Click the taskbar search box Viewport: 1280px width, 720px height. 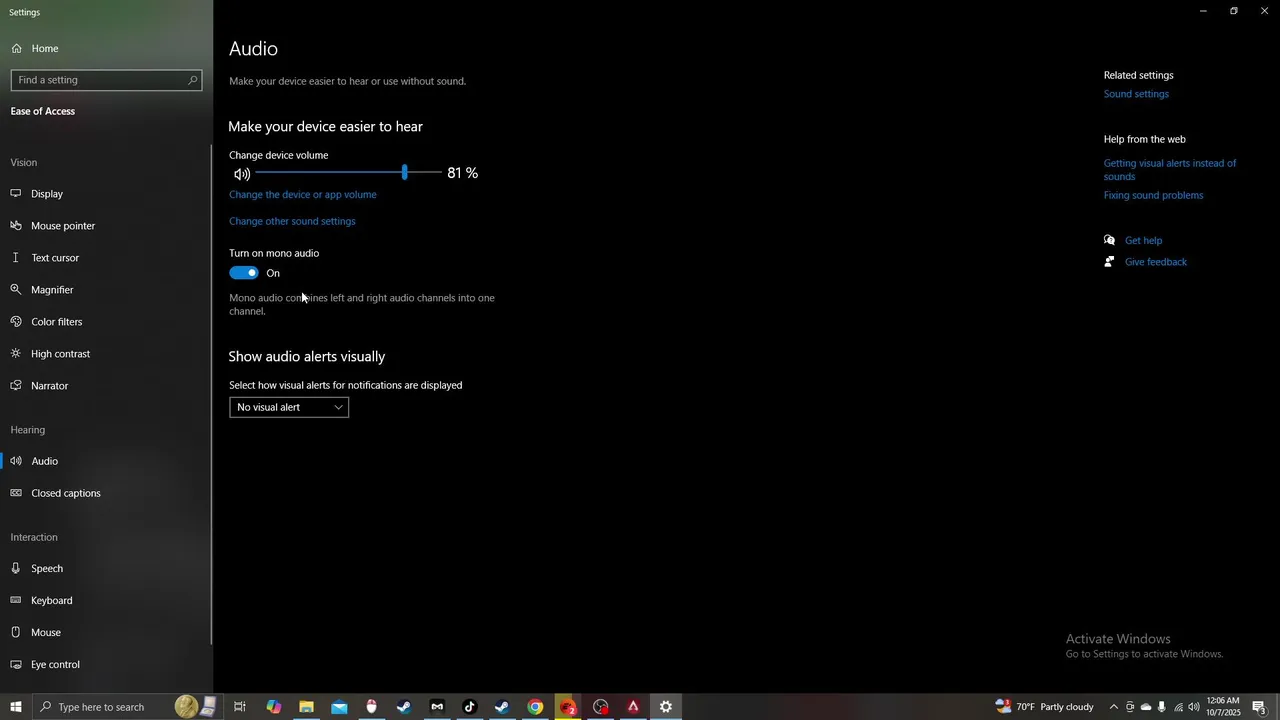[127, 707]
